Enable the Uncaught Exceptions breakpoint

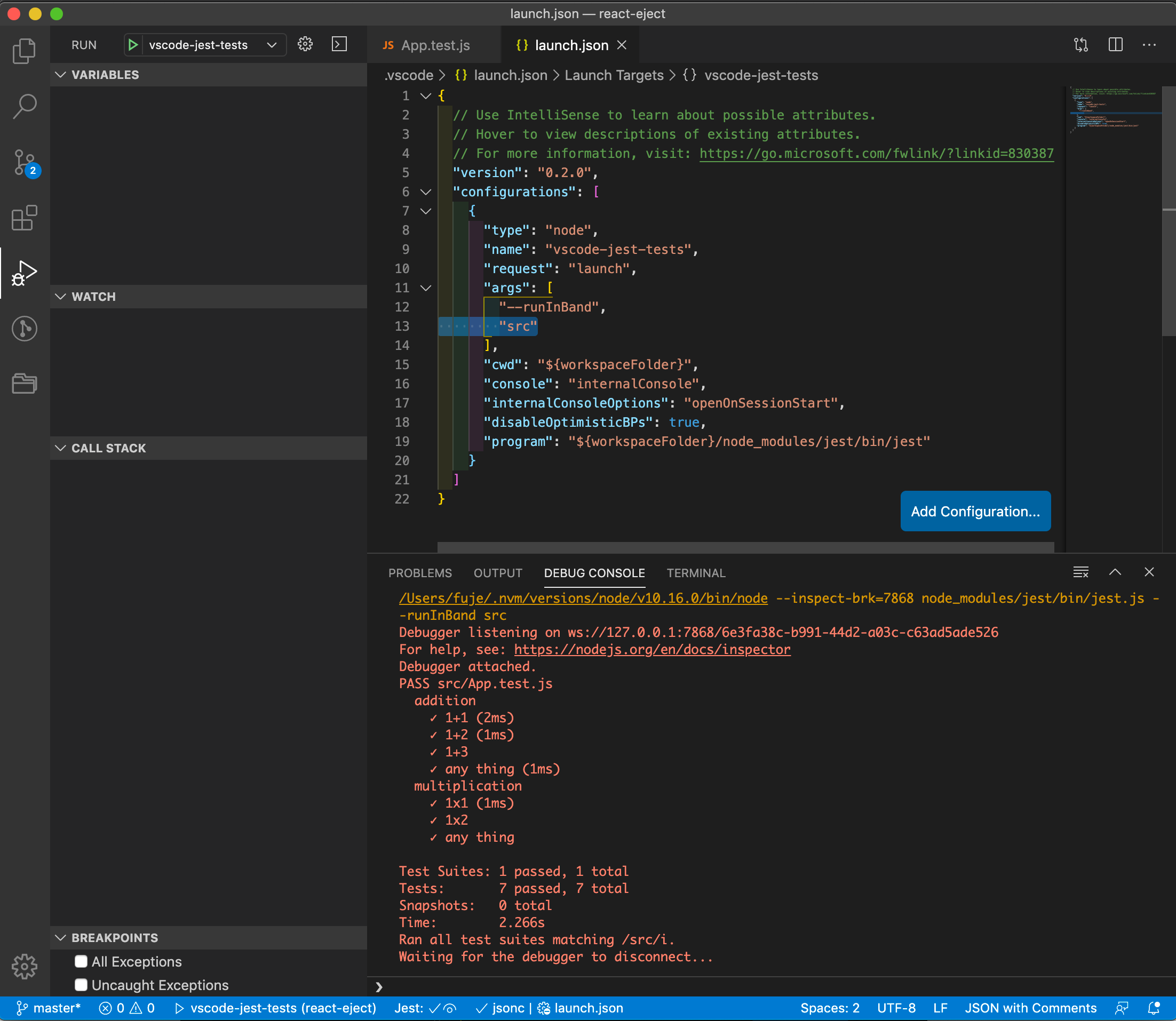point(81,985)
